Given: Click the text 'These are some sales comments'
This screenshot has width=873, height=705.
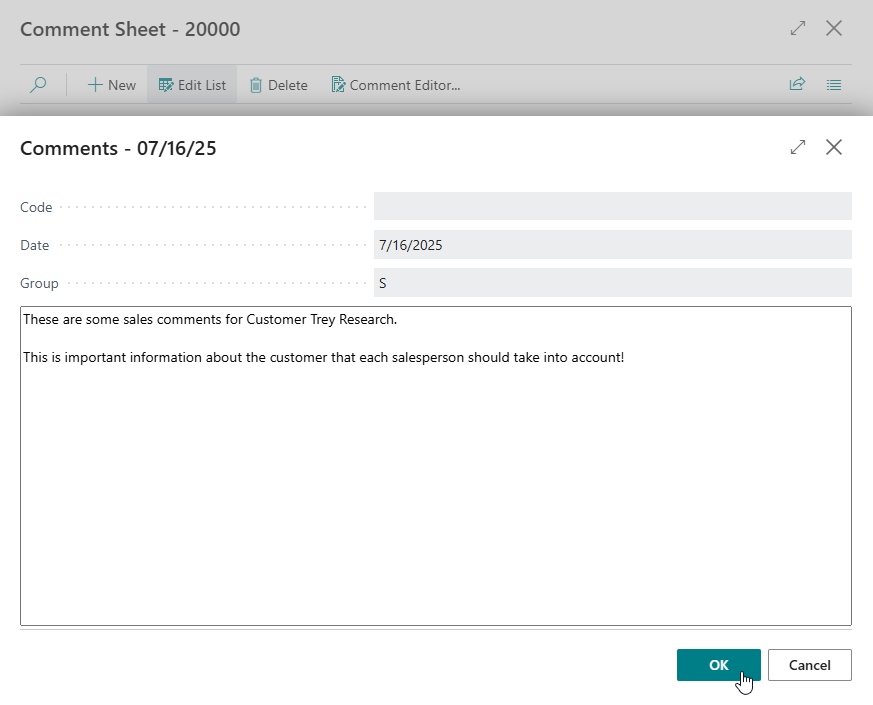Looking at the screenshot, I should pos(122,319).
